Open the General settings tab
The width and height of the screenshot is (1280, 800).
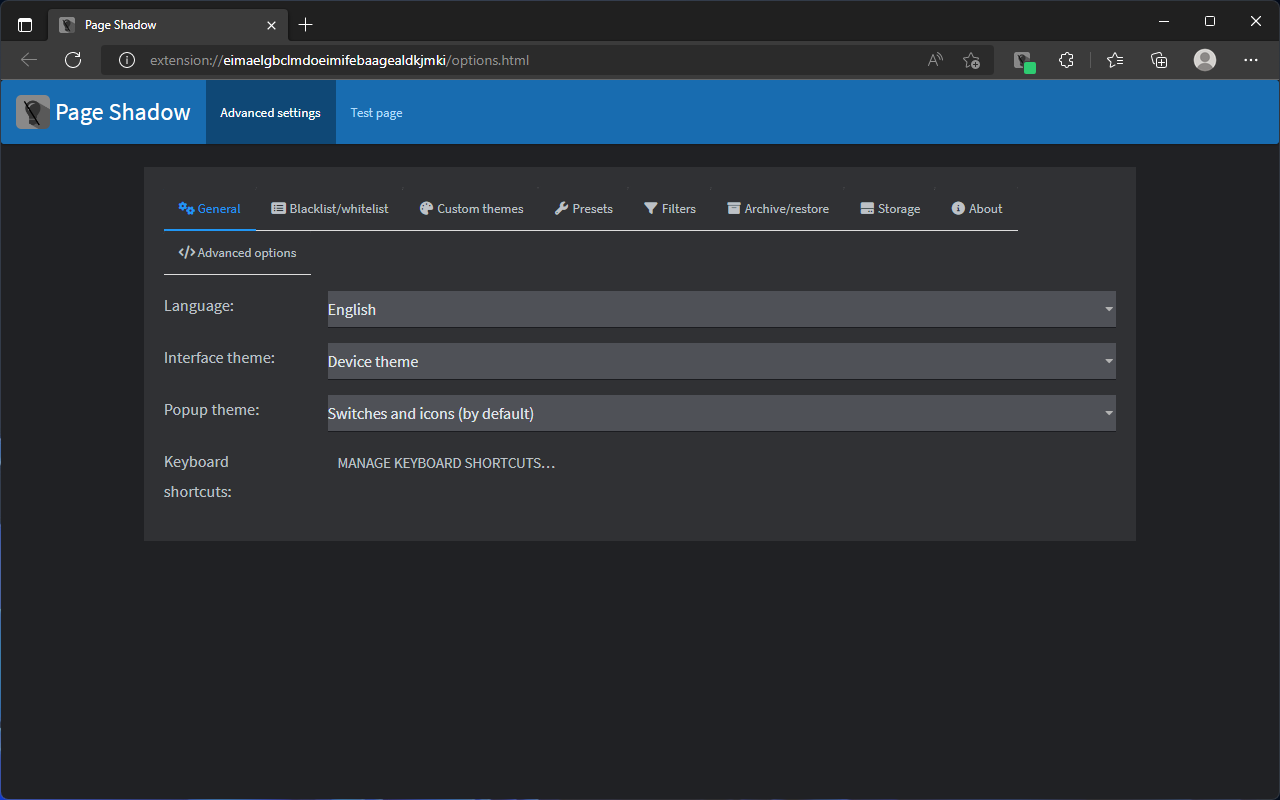(210, 209)
